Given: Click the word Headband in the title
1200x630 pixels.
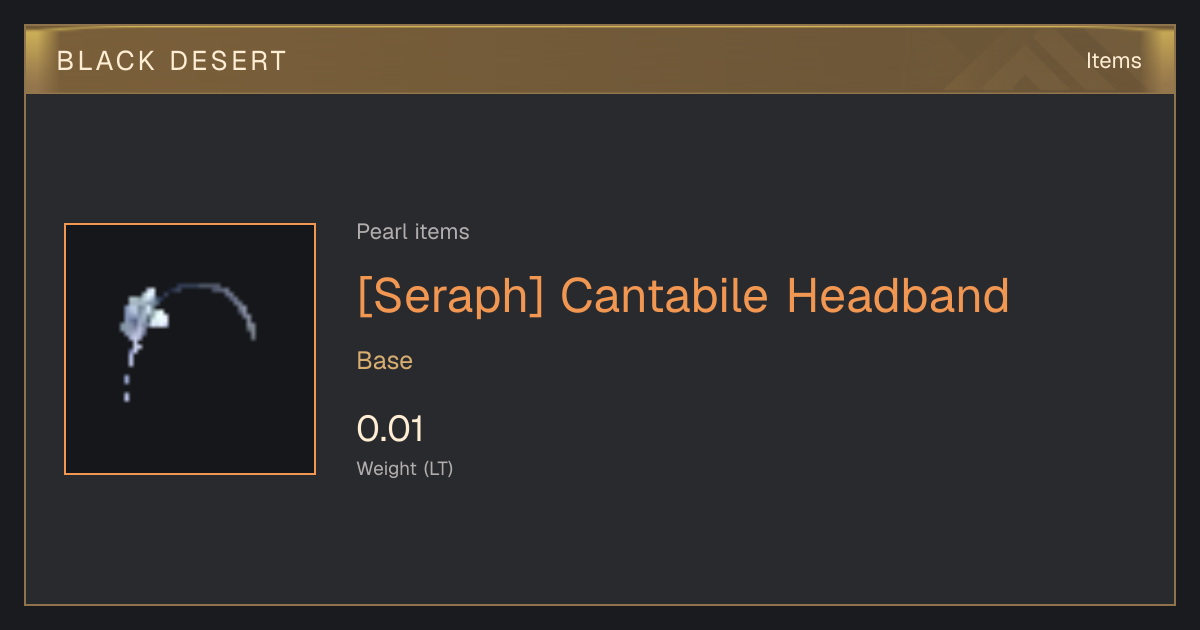Looking at the screenshot, I should click(x=898, y=296).
